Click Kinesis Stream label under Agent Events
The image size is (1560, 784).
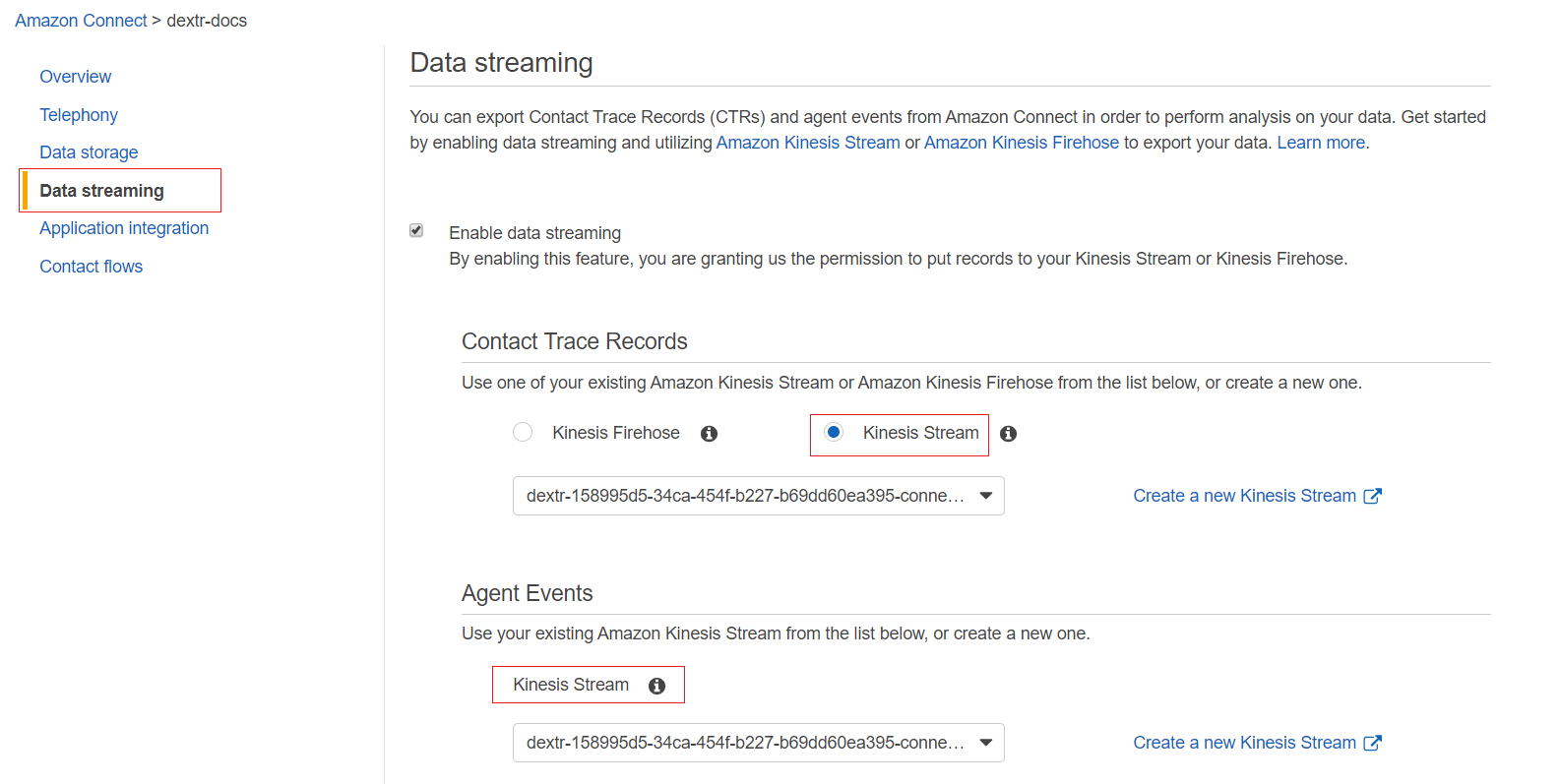571,685
